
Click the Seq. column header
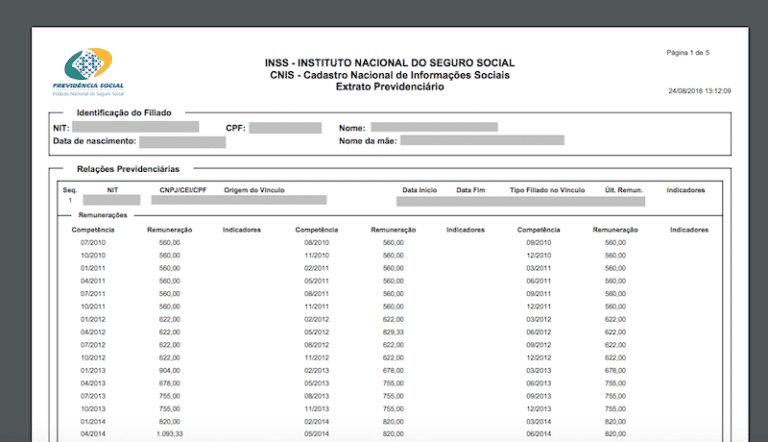coord(70,190)
